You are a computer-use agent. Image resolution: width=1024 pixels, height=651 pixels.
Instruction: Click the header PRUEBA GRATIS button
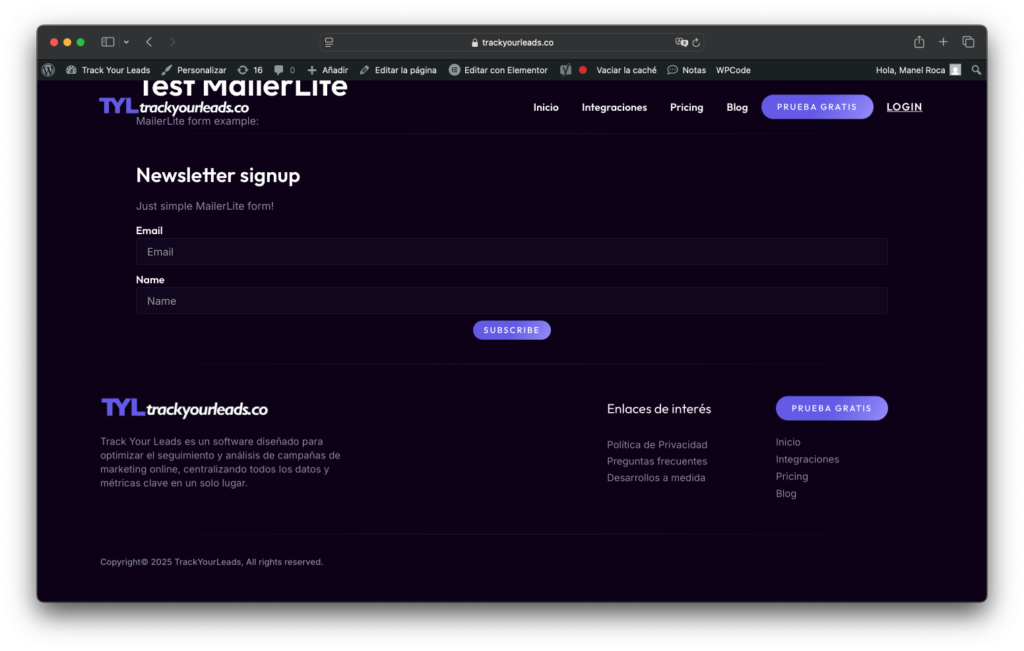[x=817, y=107]
